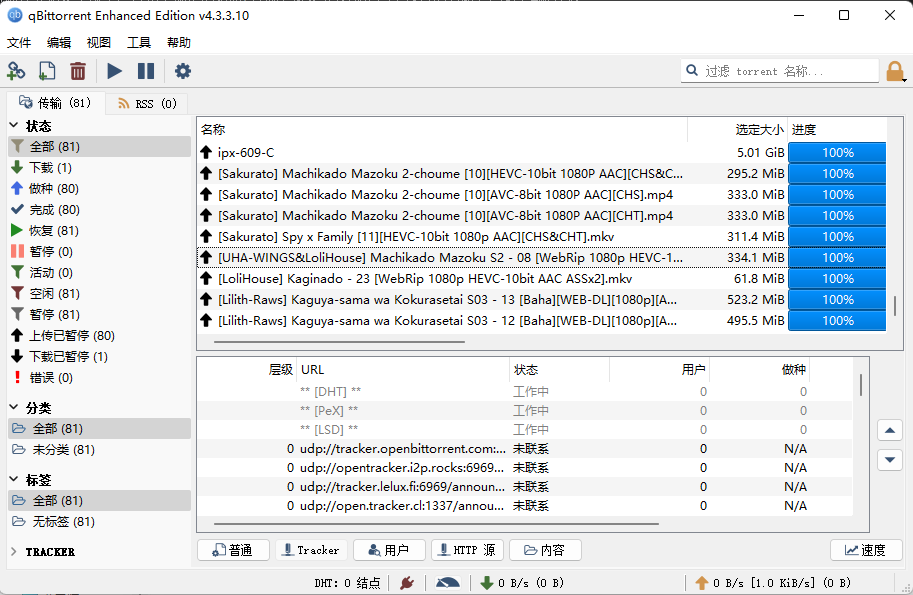Viewport: 913px width, 595px height.
Task: Click the green download speed arrow in status bar
Action: [487, 583]
